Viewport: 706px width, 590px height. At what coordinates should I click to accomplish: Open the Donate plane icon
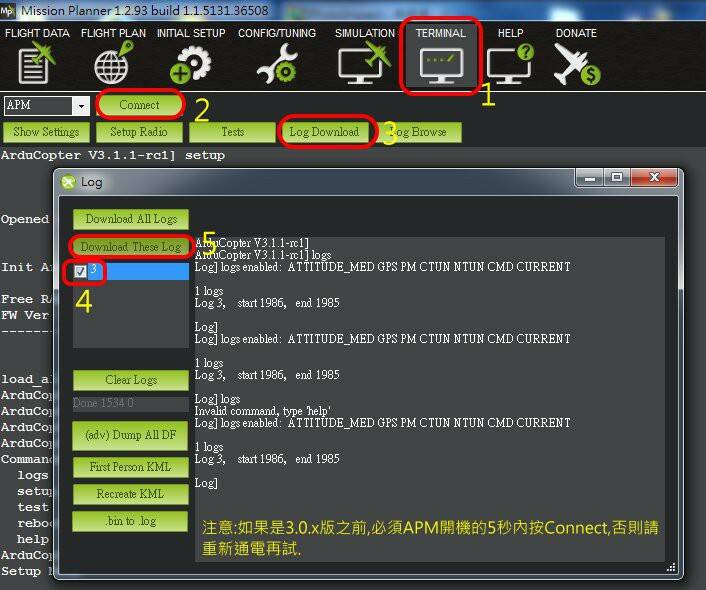click(x=576, y=64)
